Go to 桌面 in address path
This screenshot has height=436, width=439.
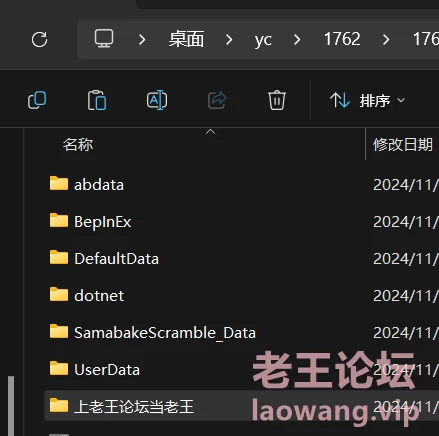(186, 39)
